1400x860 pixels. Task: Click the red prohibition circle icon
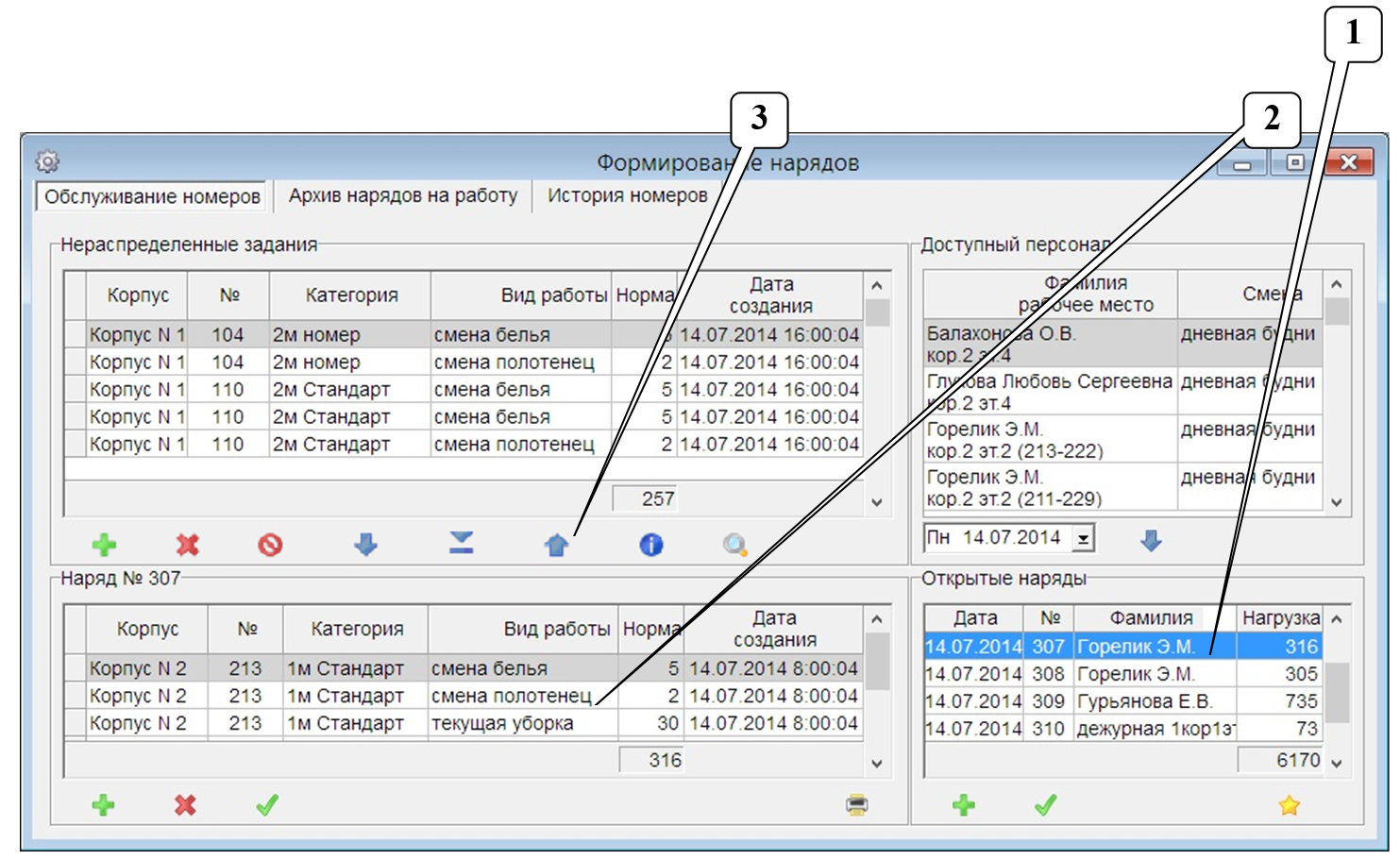pos(270,545)
